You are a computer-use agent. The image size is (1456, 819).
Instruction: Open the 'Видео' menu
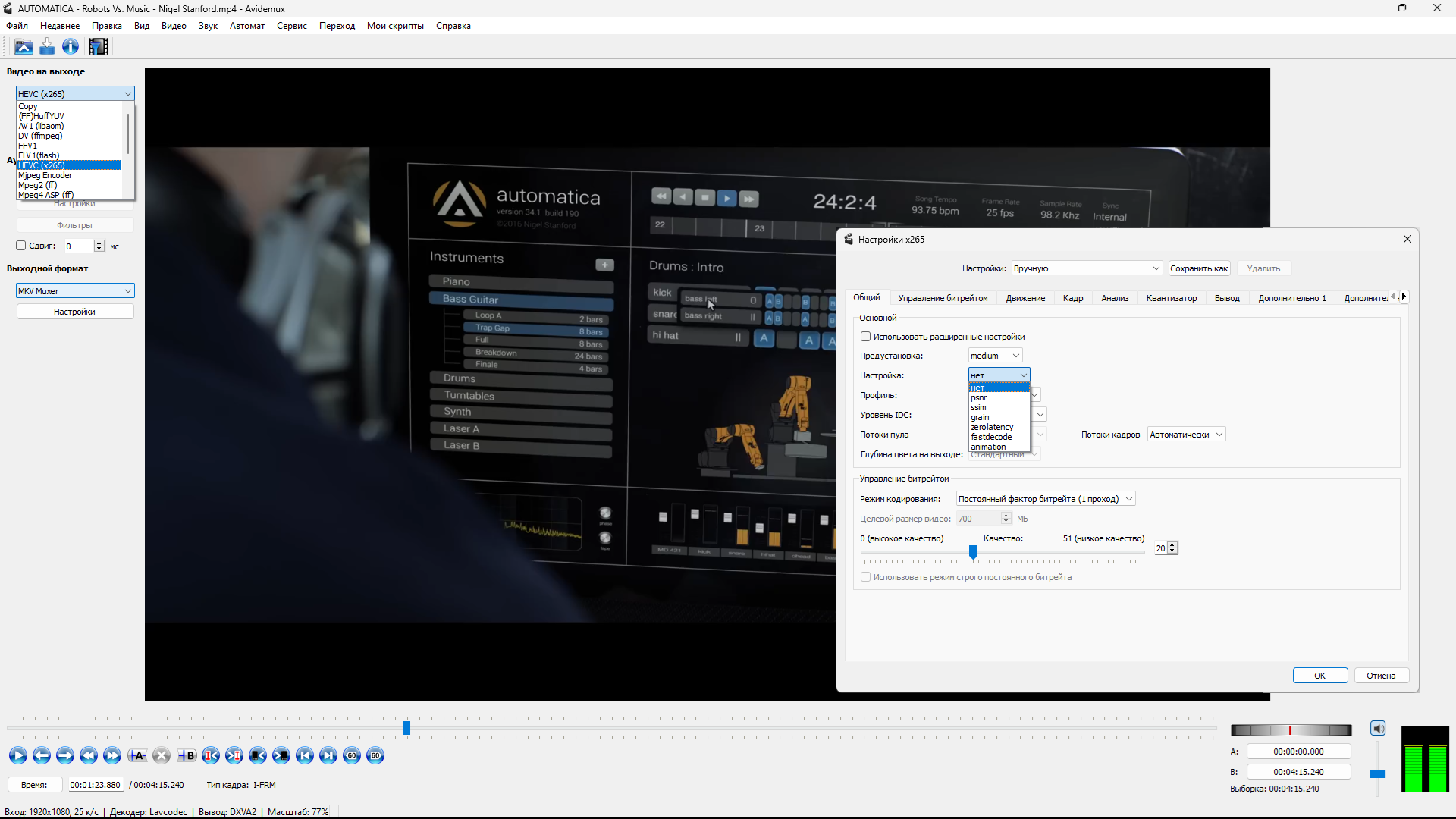point(174,26)
